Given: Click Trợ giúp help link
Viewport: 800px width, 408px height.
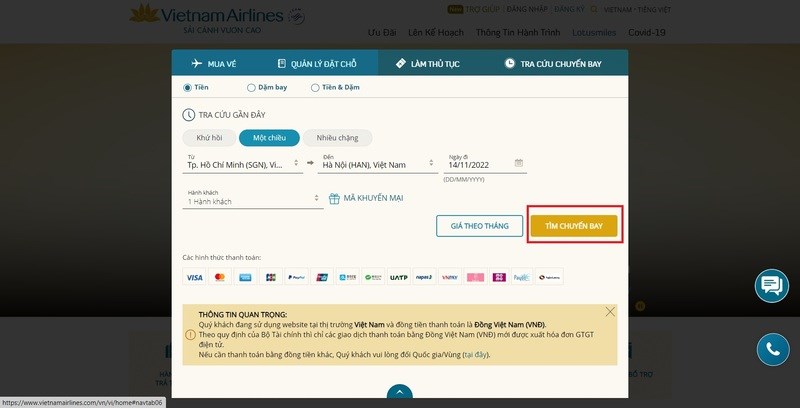Looking at the screenshot, I should point(483,9).
